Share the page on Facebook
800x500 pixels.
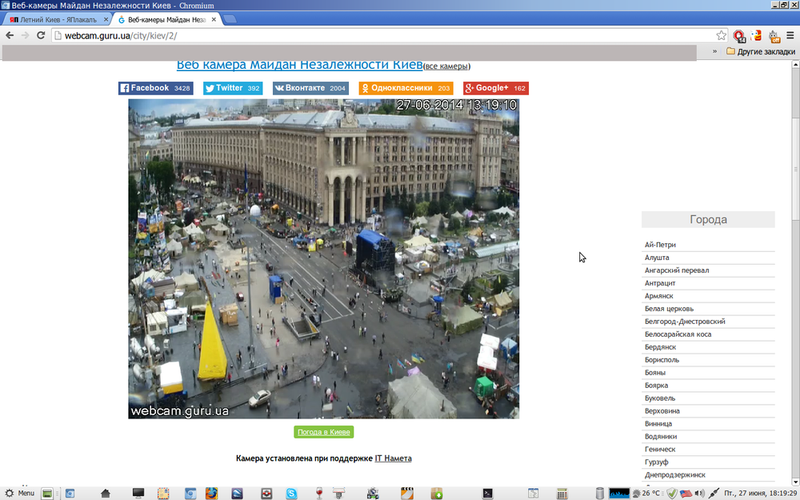[x=156, y=88]
